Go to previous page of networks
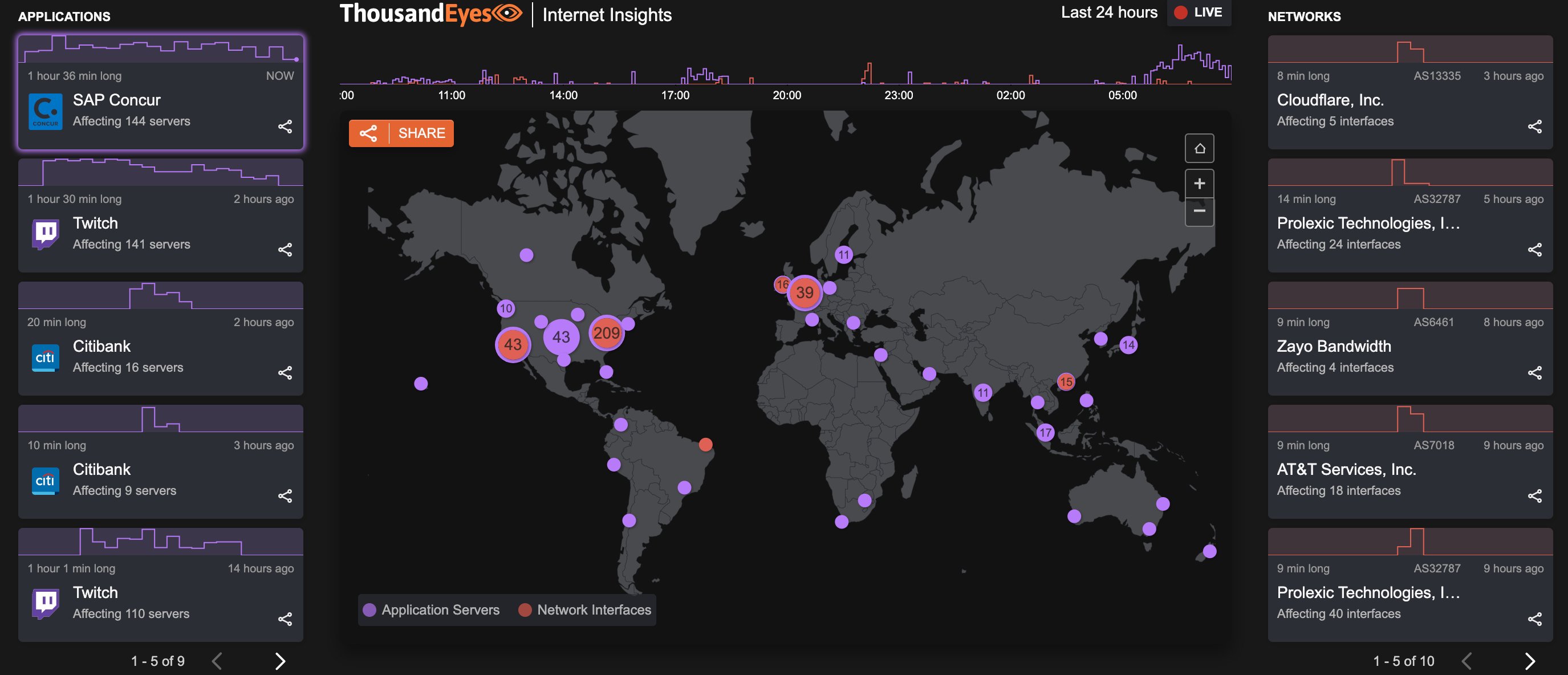This screenshot has height=675, width=1568. 1467,661
